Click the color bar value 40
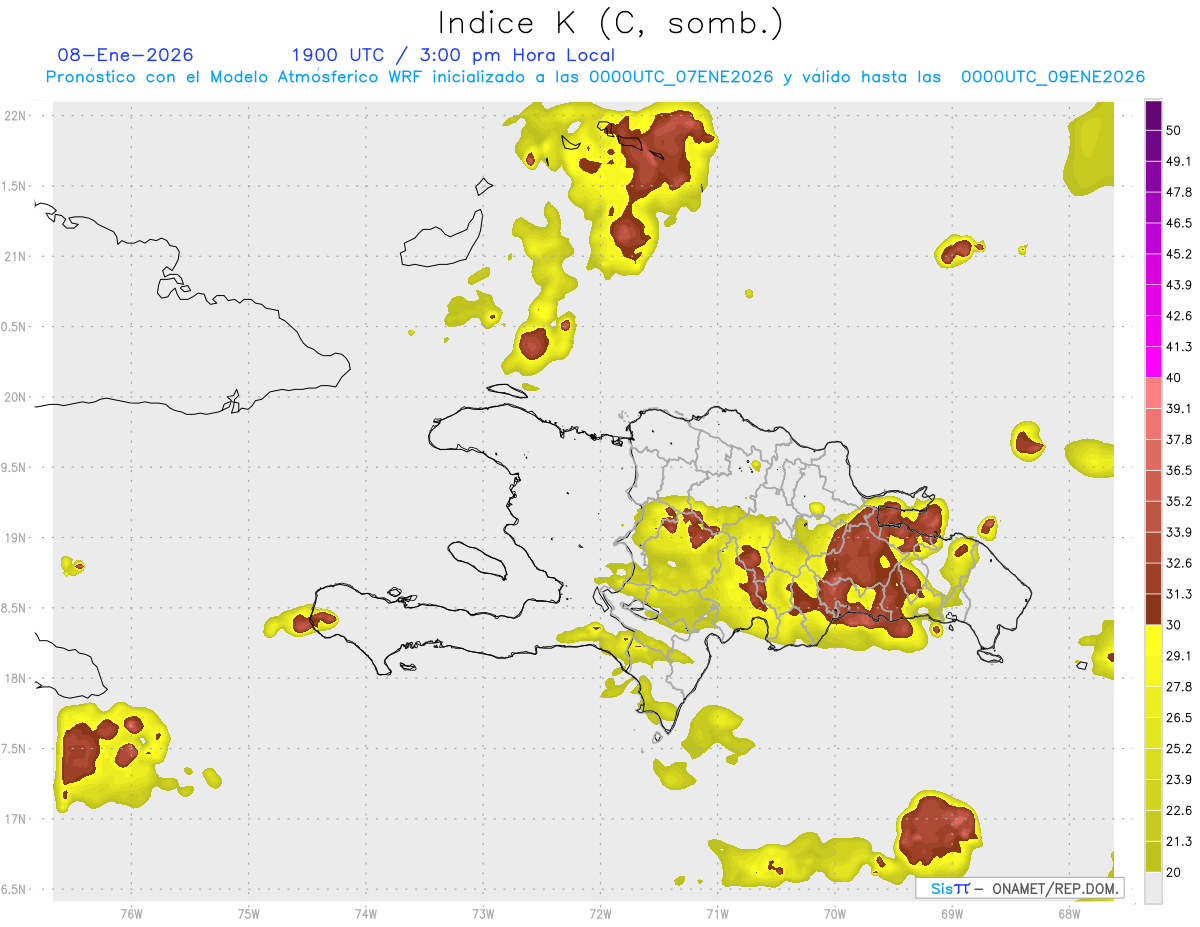Screen dimensions: 1200x927 pos(1174,378)
